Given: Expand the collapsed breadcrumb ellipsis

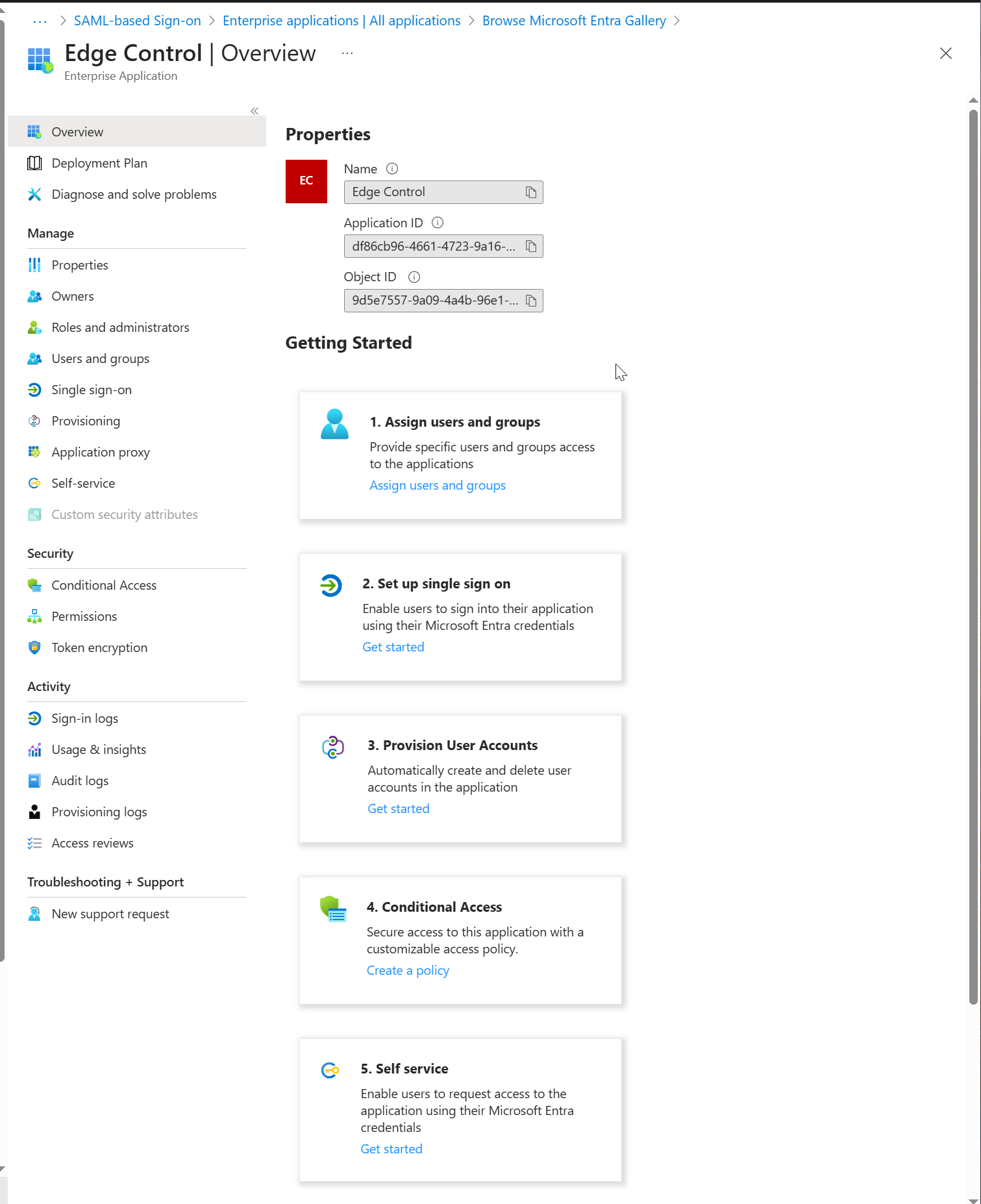Looking at the screenshot, I should point(40,21).
